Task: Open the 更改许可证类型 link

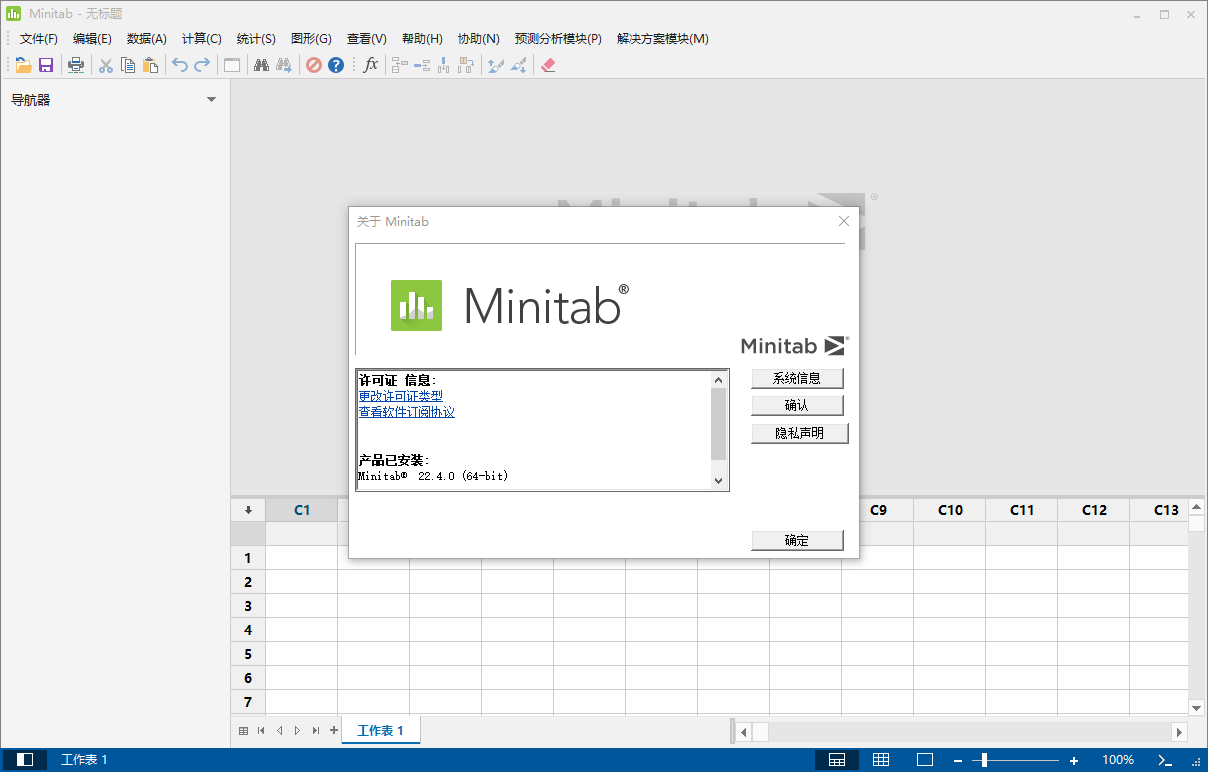Action: pos(400,396)
